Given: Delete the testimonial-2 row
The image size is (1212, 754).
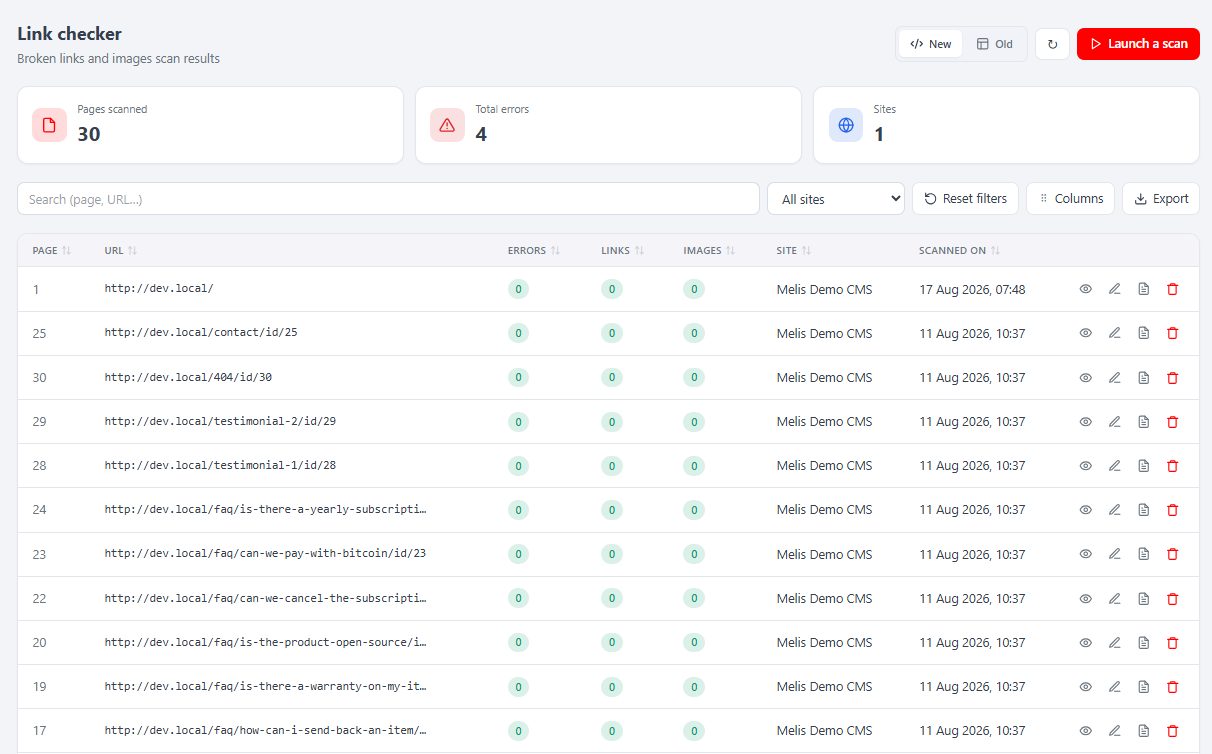Looking at the screenshot, I should (1173, 422).
